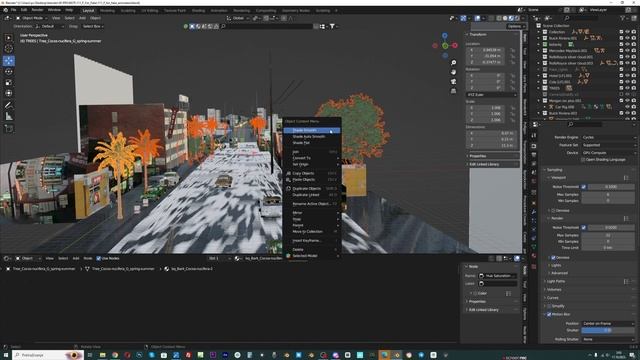Expand the Light Paths panel

coord(555,281)
